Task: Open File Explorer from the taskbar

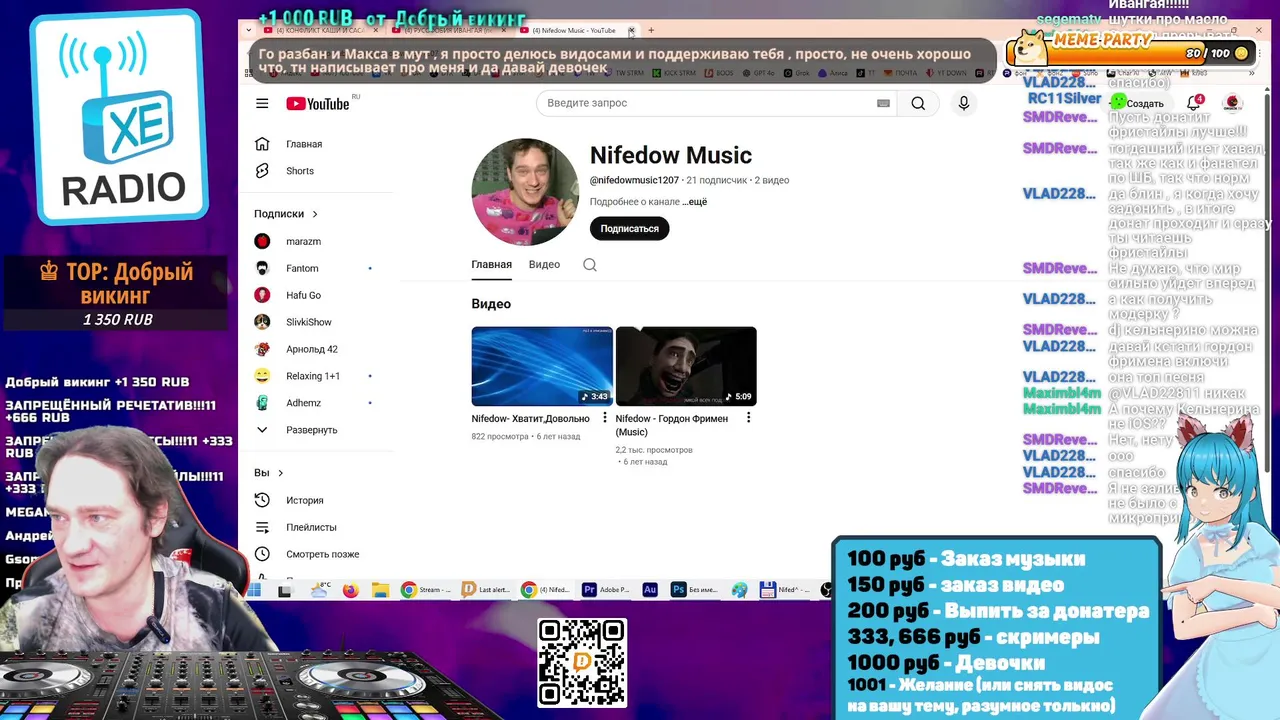Action: (x=381, y=590)
